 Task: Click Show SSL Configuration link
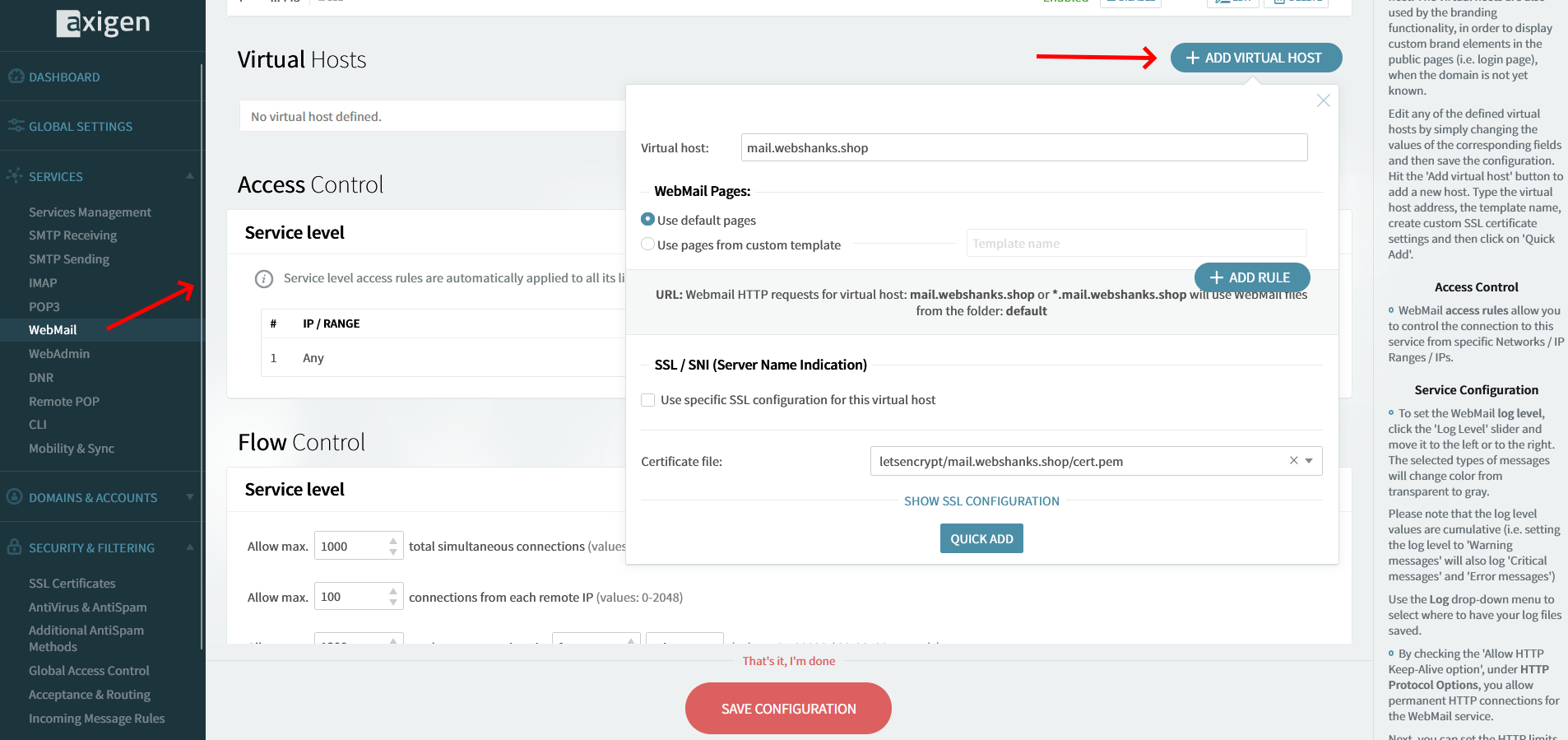[x=981, y=501]
